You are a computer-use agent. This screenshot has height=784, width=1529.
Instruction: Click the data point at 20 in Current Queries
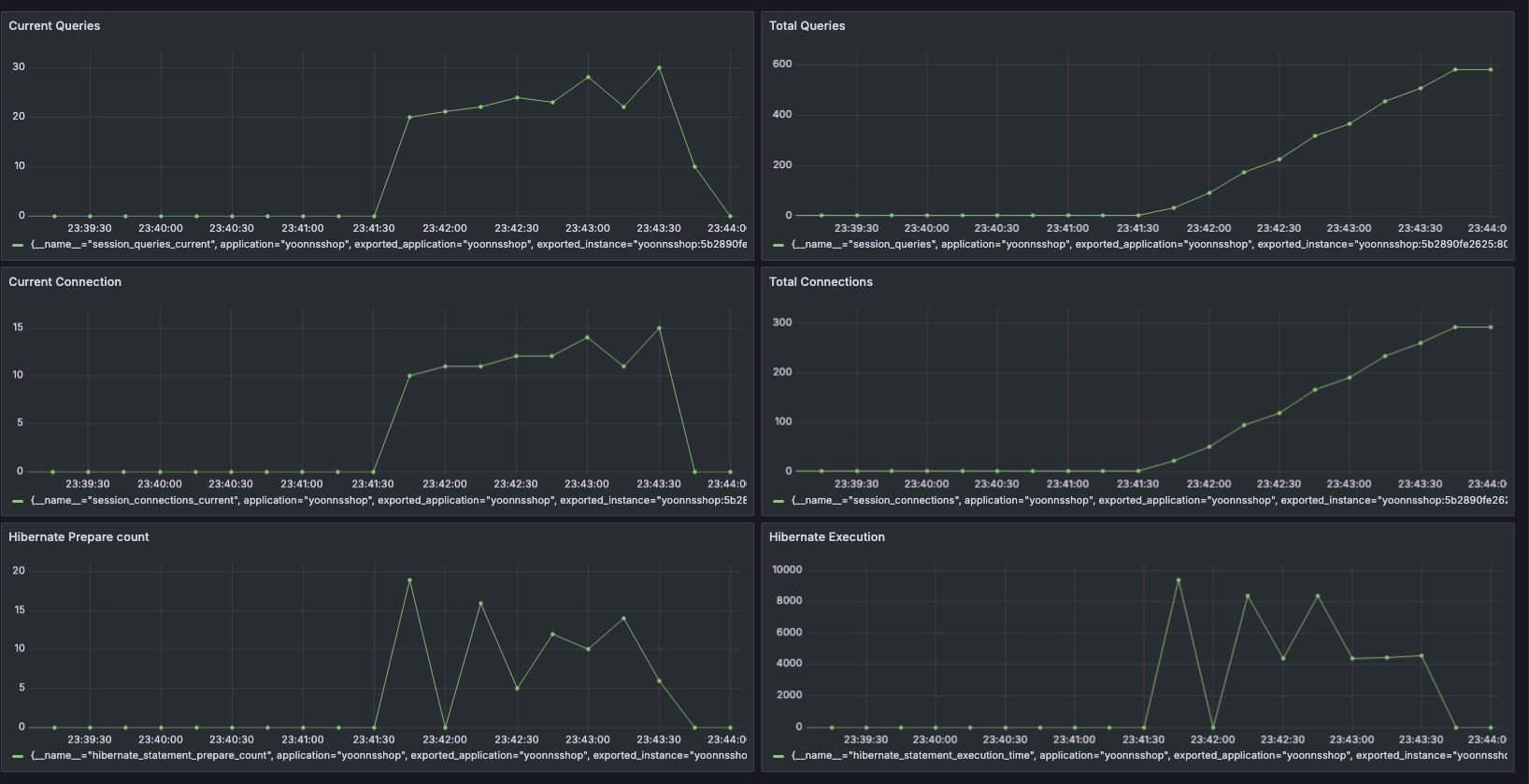(409, 117)
